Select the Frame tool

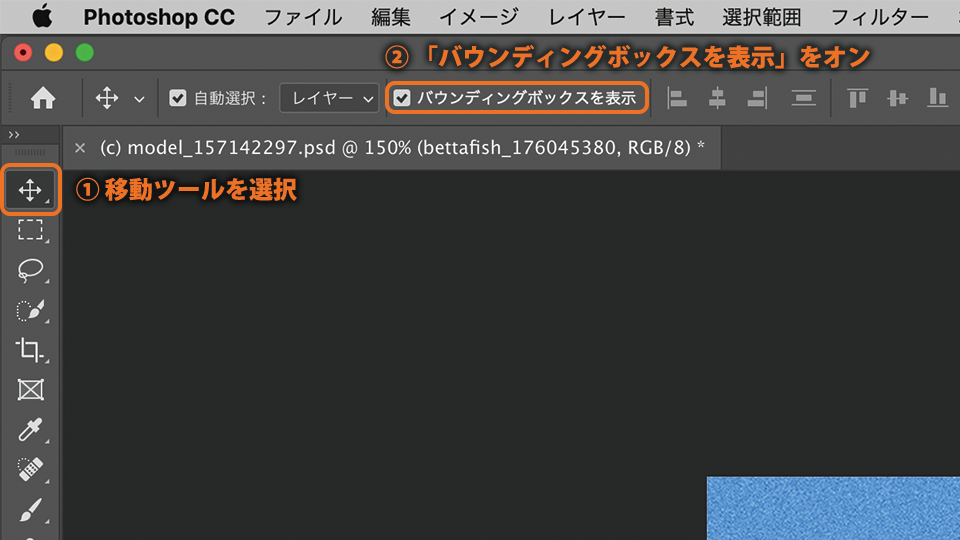pos(30,389)
